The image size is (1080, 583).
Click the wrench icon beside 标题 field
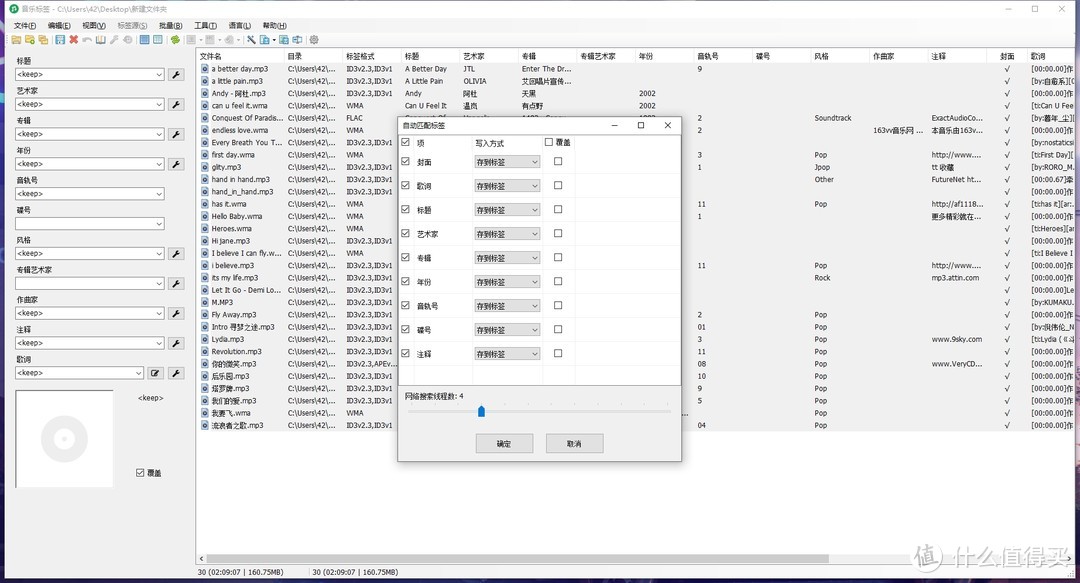pos(176,75)
